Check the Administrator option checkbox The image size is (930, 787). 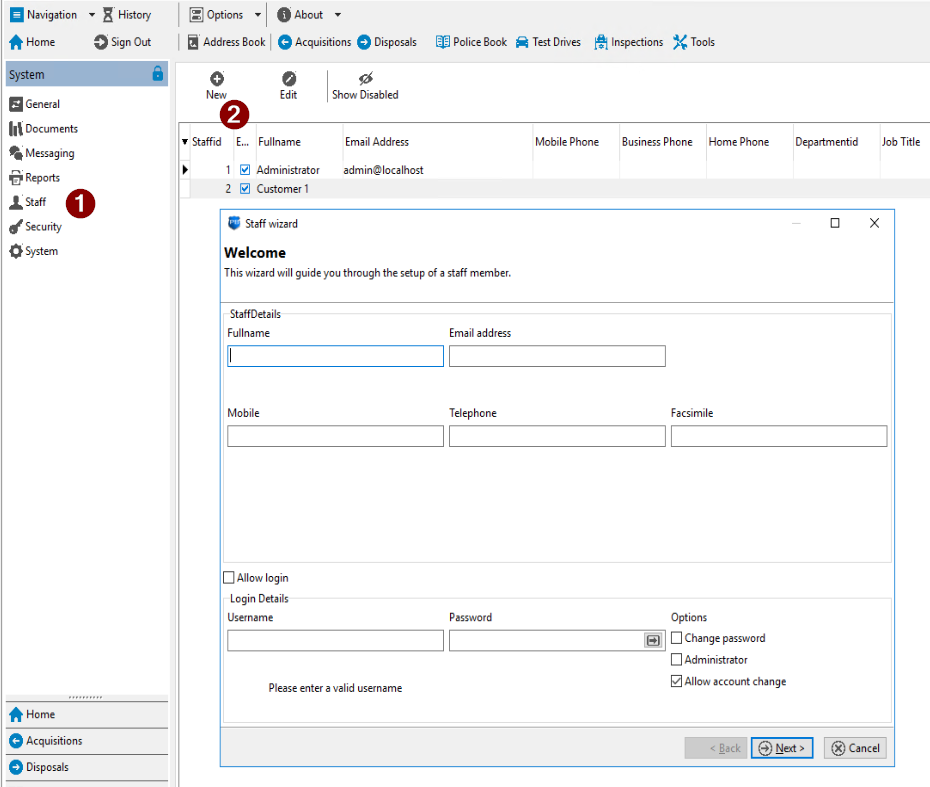tap(677, 660)
